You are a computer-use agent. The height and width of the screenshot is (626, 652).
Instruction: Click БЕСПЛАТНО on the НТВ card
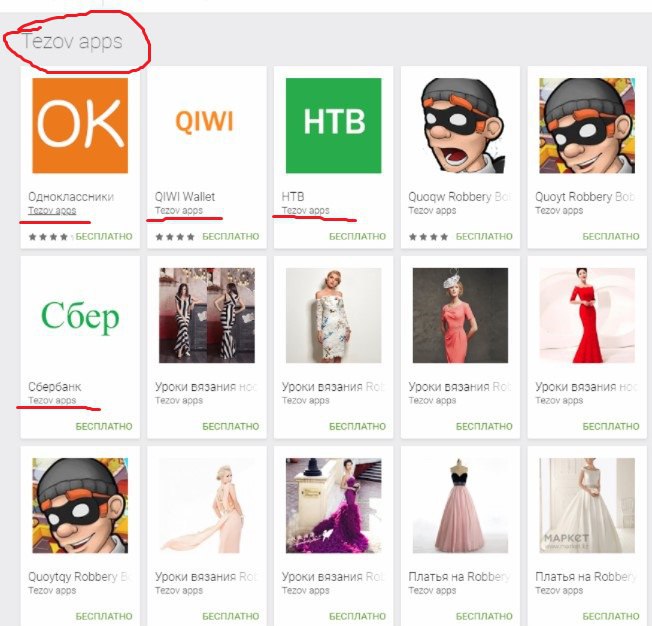click(x=358, y=236)
